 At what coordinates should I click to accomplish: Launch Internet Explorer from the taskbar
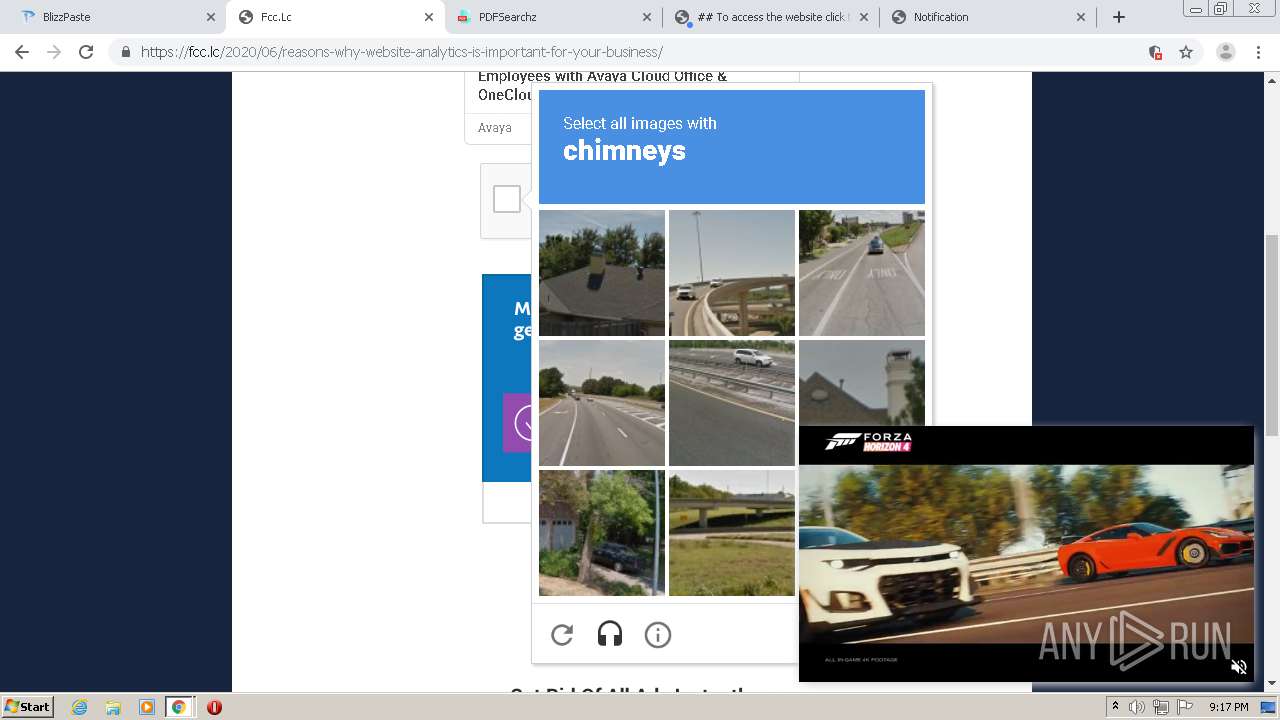tap(79, 707)
